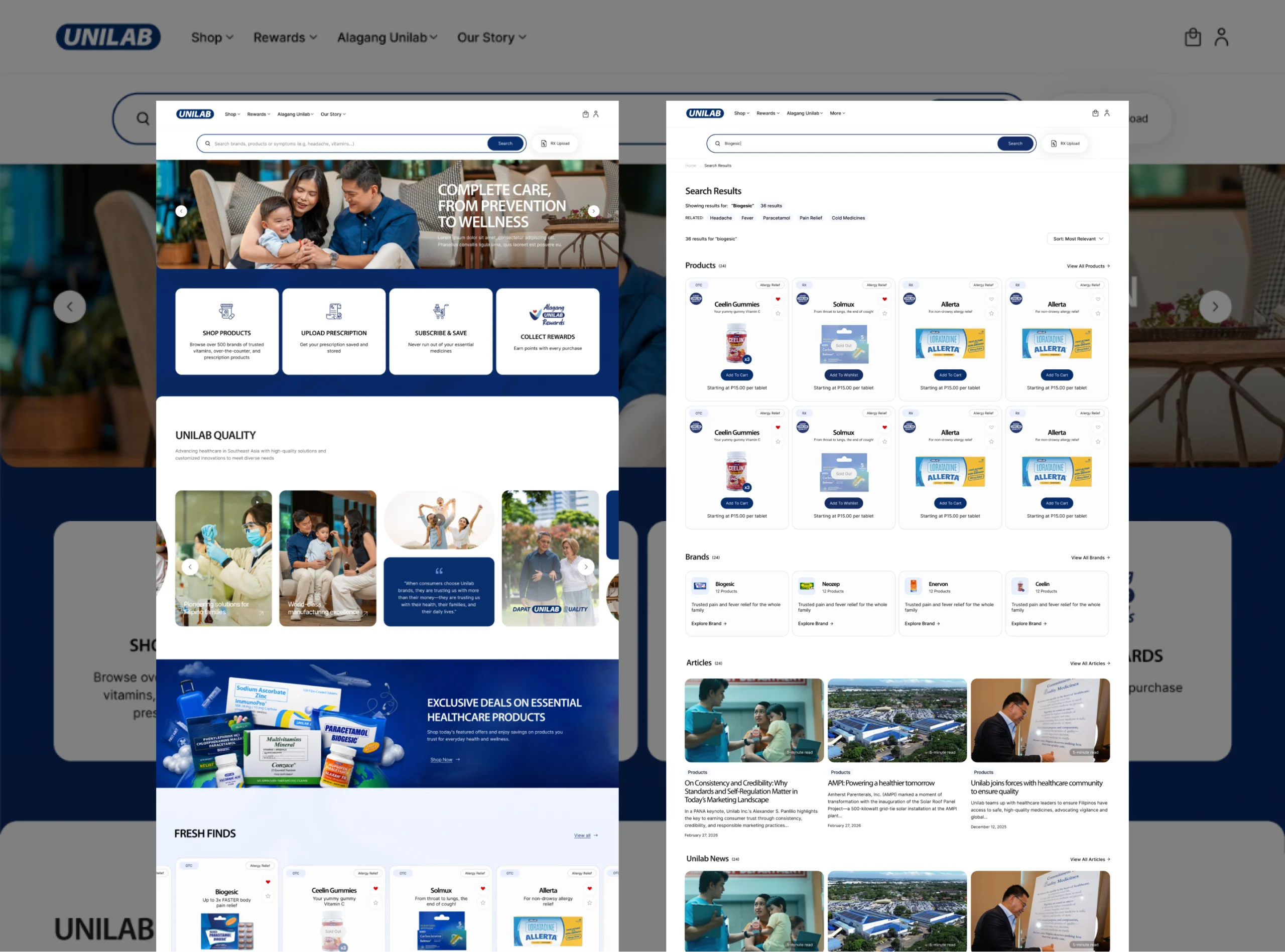The width and height of the screenshot is (1285, 952).
Task: Click the profile icon on the Search Results page header
Action: point(1107,113)
